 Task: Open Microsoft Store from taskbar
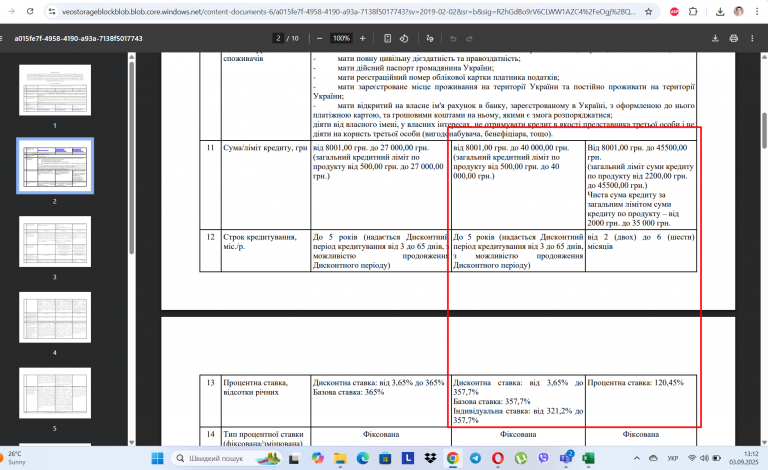coord(385,458)
